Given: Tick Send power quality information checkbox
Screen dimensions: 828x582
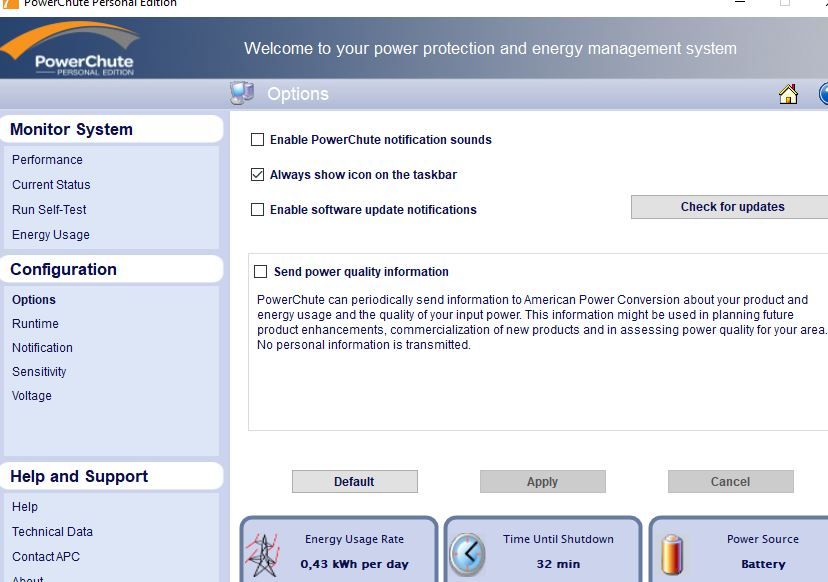Looking at the screenshot, I should [260, 271].
